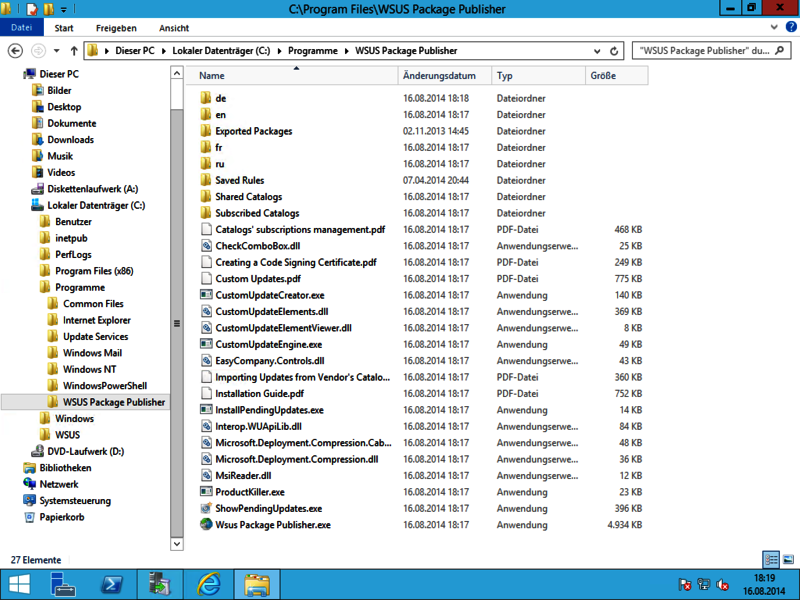This screenshot has height=600, width=800.
Task: Select Netzwerk in the navigation tree
Action: click(59, 484)
